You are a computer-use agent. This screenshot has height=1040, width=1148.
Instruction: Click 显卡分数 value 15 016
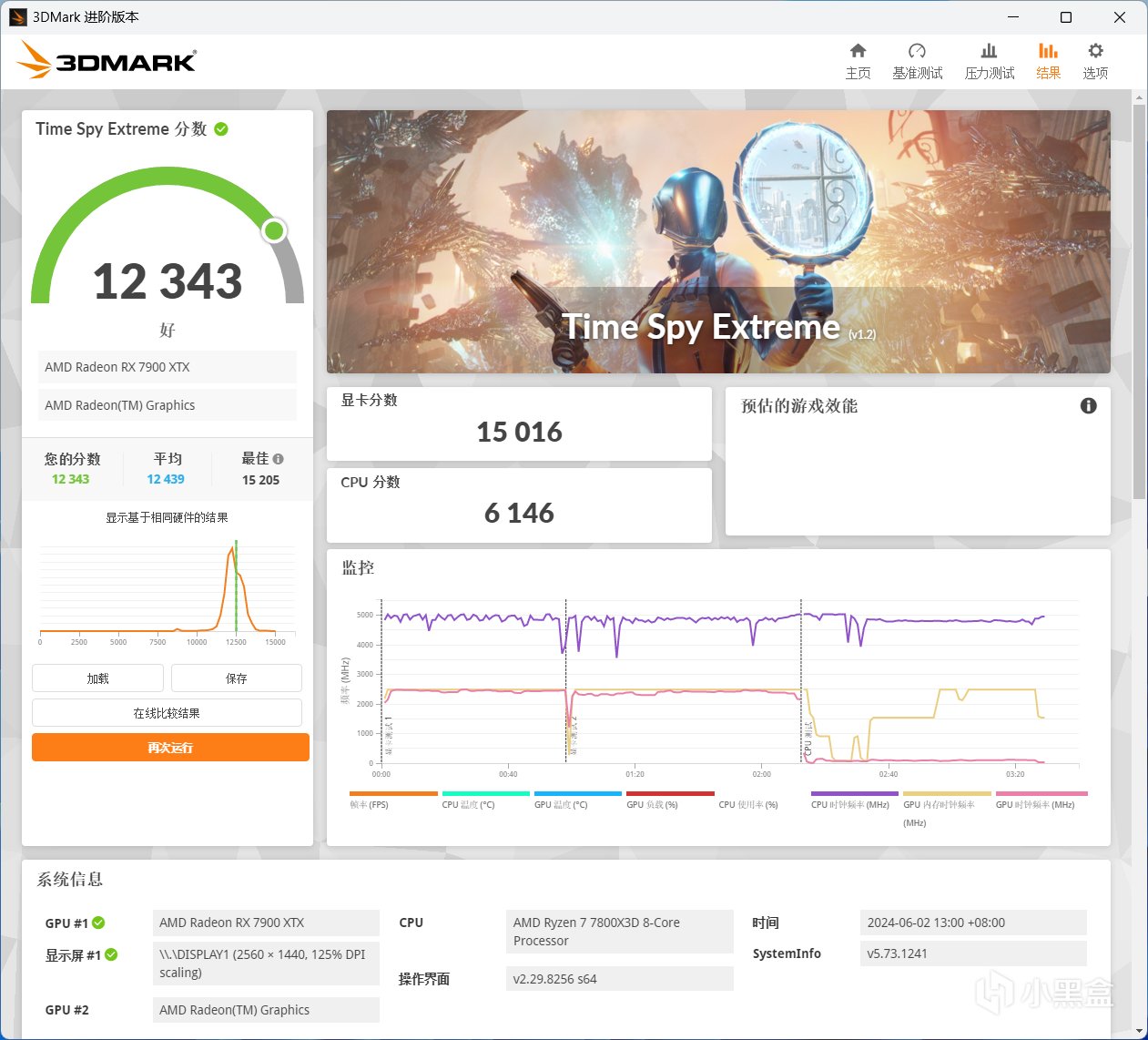coord(519,432)
